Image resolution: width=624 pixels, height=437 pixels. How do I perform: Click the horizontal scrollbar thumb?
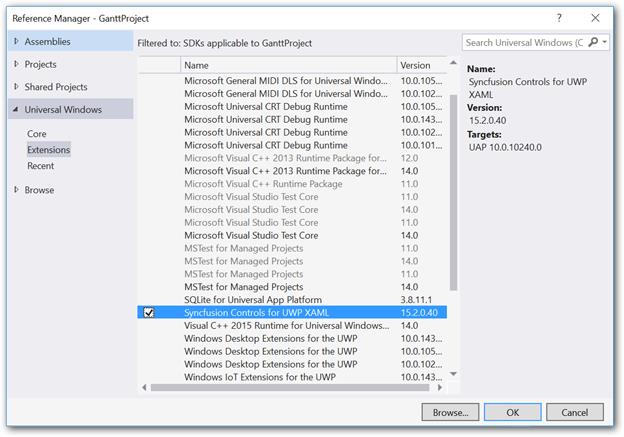pos(290,387)
